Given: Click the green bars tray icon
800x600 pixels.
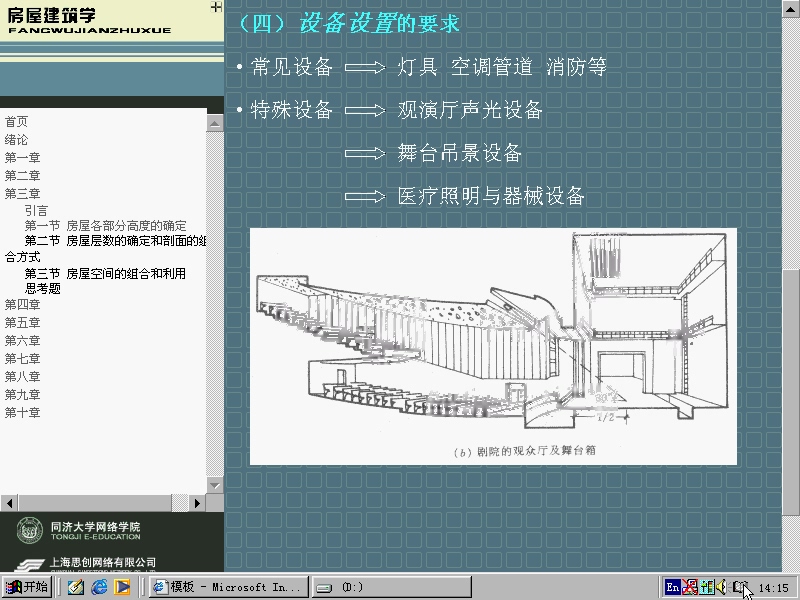Looking at the screenshot, I should 707,587.
